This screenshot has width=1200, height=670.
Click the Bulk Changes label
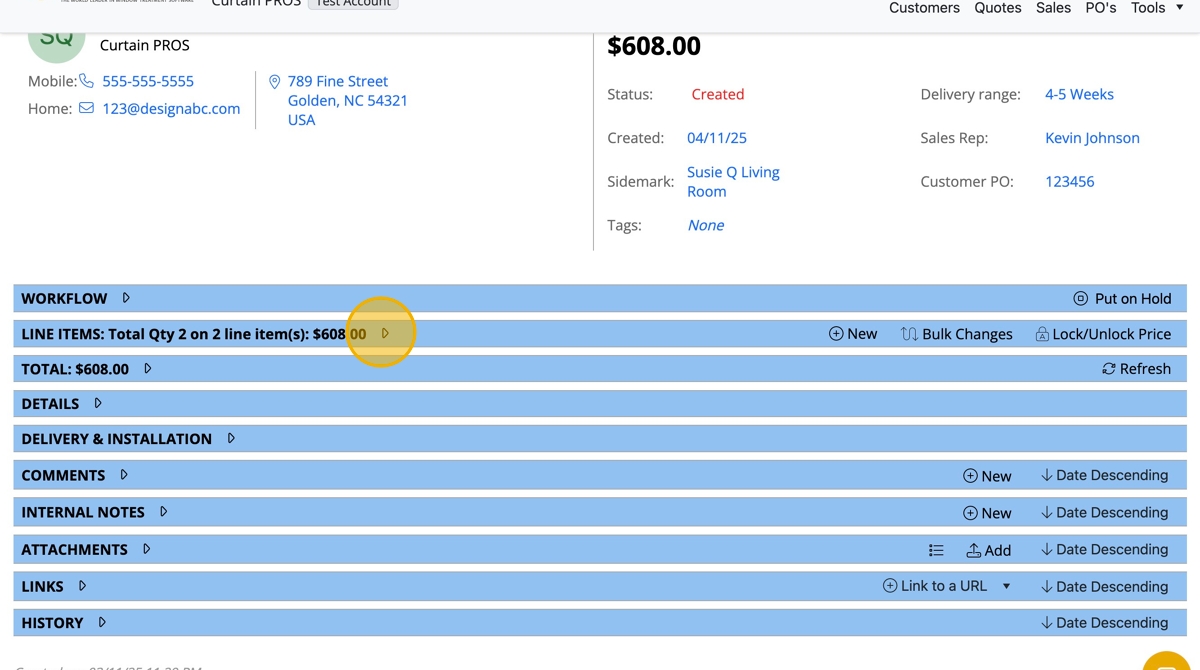click(x=967, y=334)
